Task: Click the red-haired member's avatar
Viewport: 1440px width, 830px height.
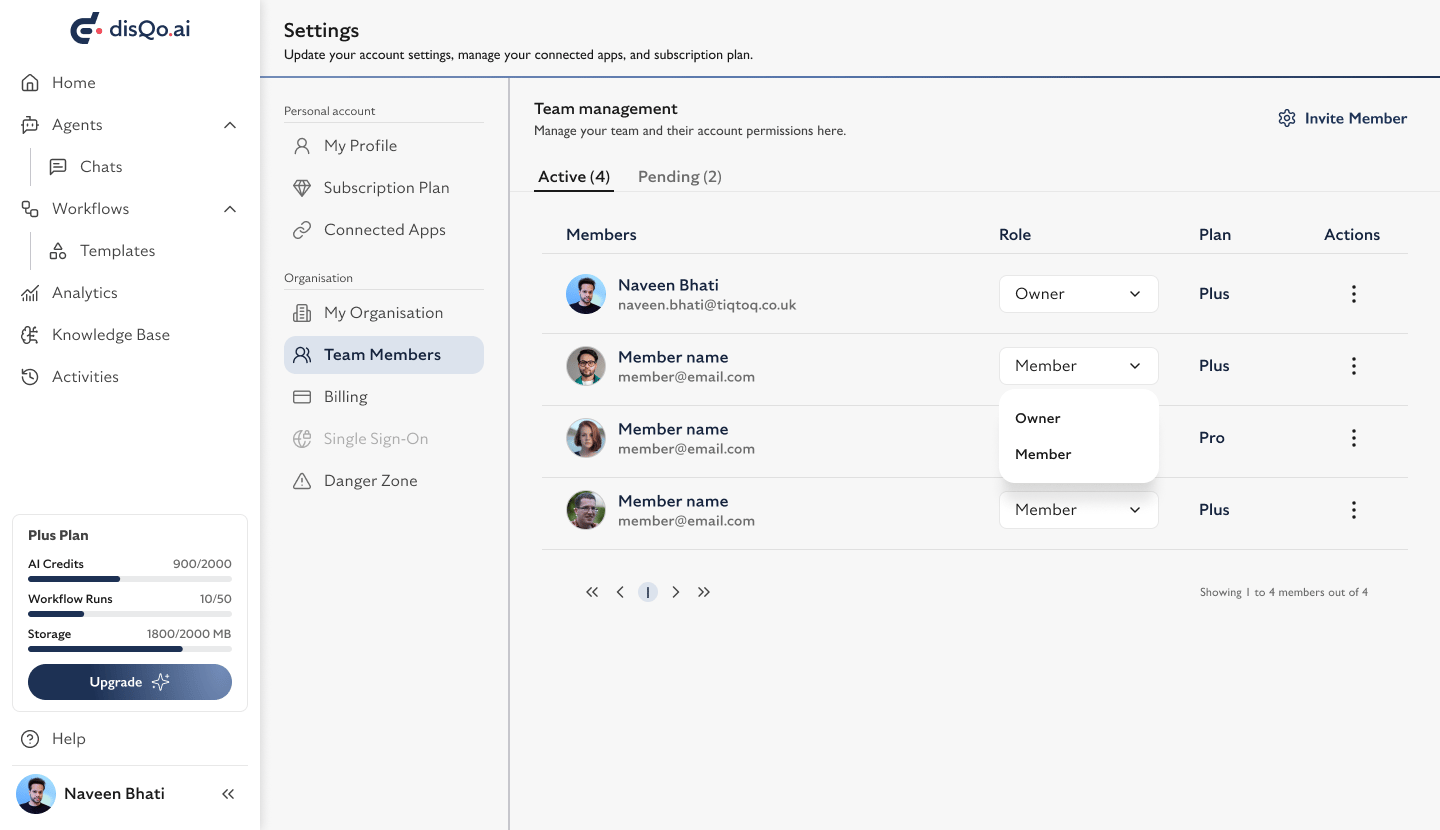Action: (x=586, y=438)
